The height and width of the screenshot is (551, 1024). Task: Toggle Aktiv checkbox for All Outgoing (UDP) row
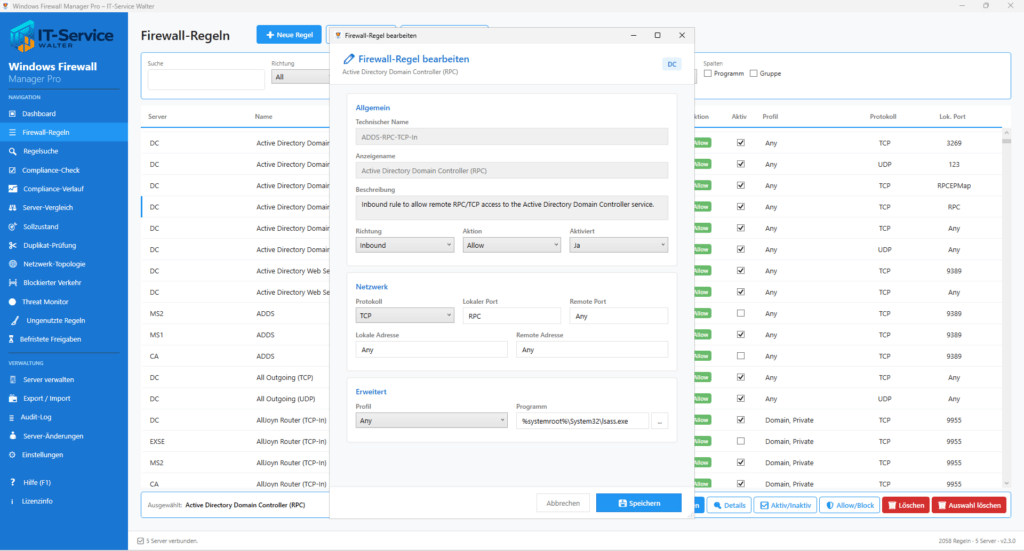click(x=741, y=398)
